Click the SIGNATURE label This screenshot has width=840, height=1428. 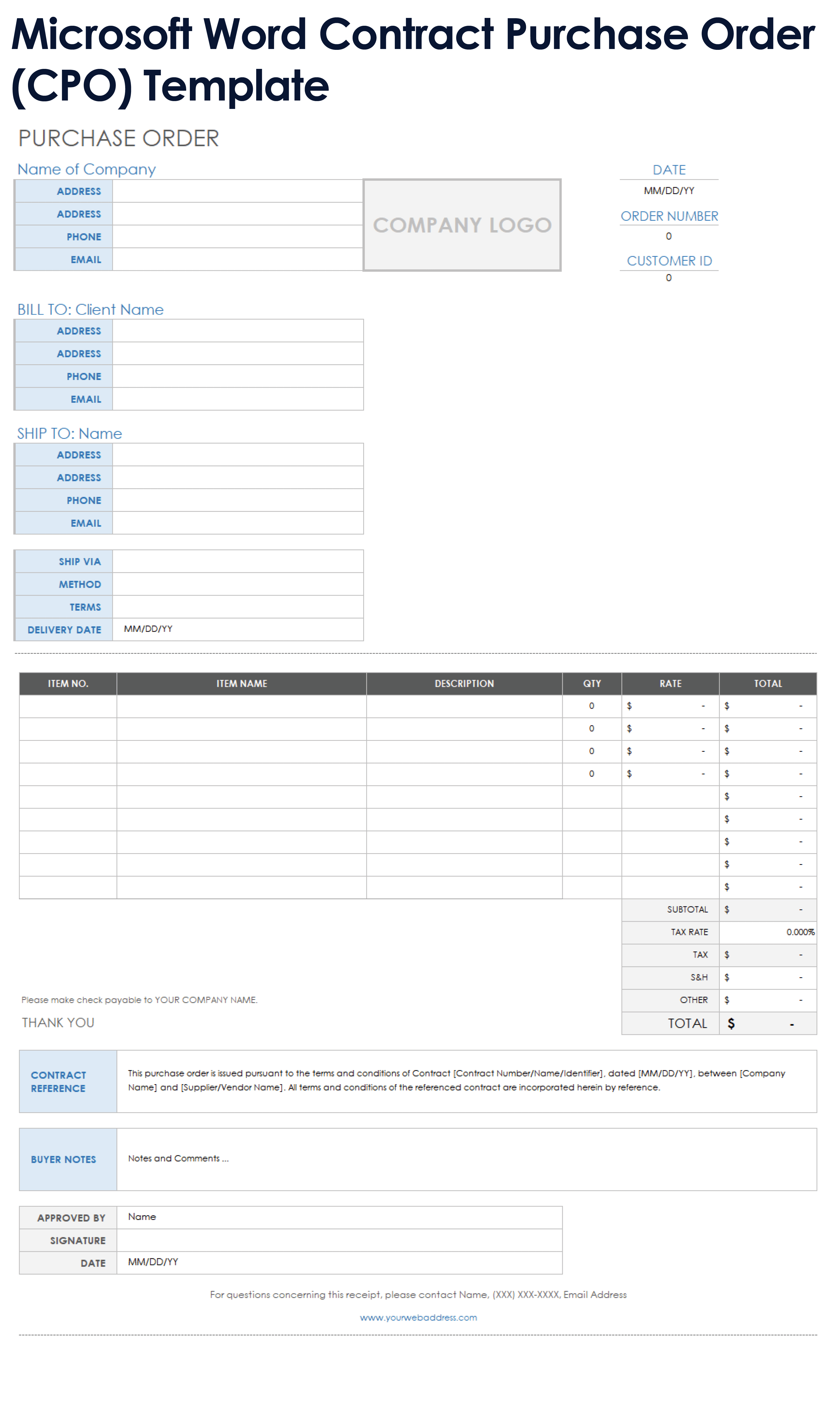[x=78, y=1240]
